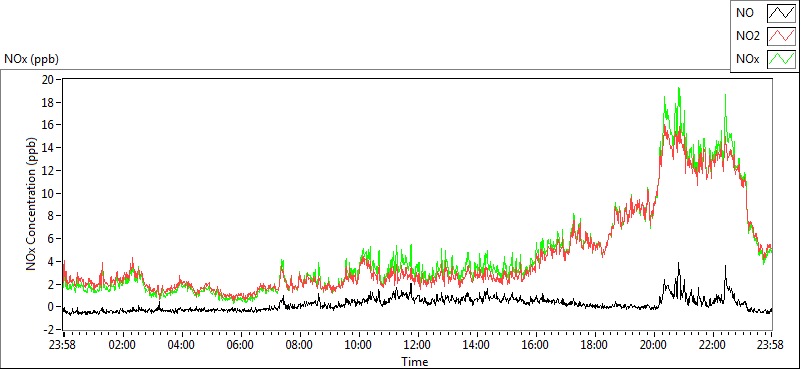The height and width of the screenshot is (369, 800).
Task: Click the NOx green line legend icon
Action: (782, 59)
